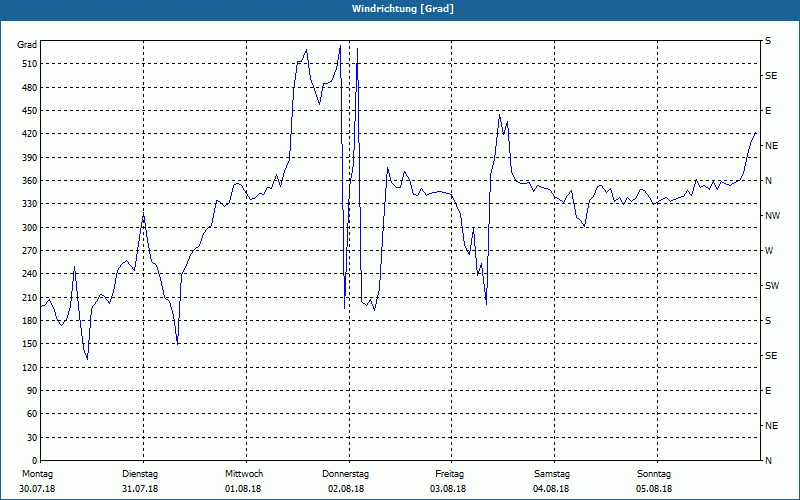Click the date 30.07.18
The height and width of the screenshot is (500, 800).
[x=37, y=489]
